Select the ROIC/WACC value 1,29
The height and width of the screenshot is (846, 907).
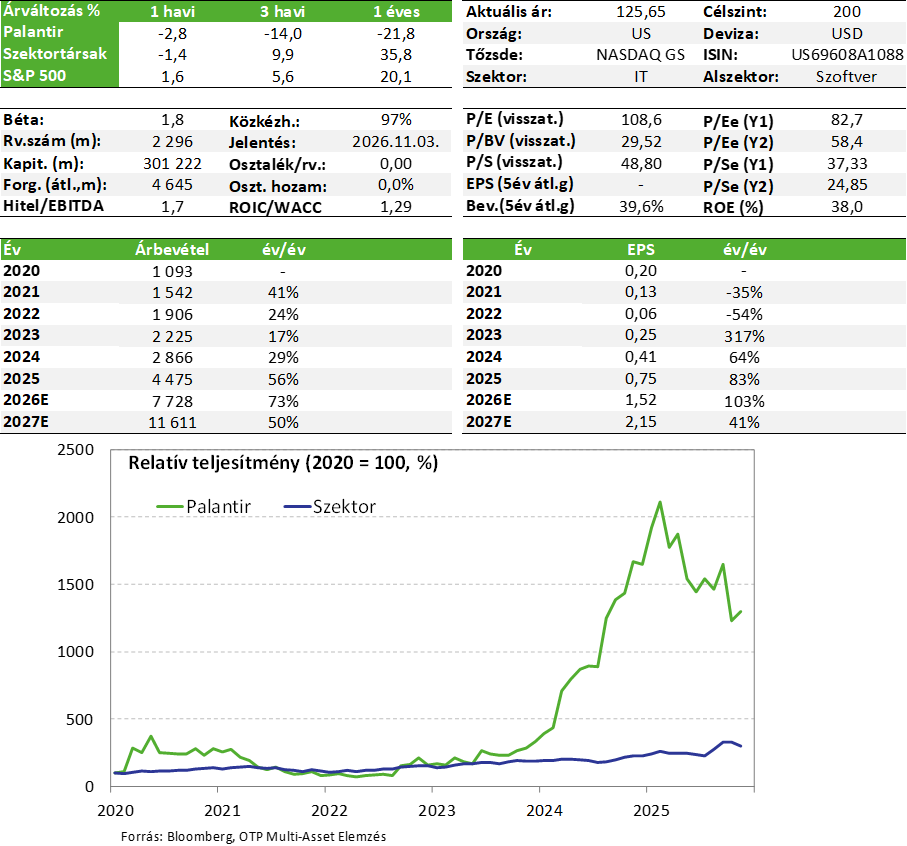396,206
